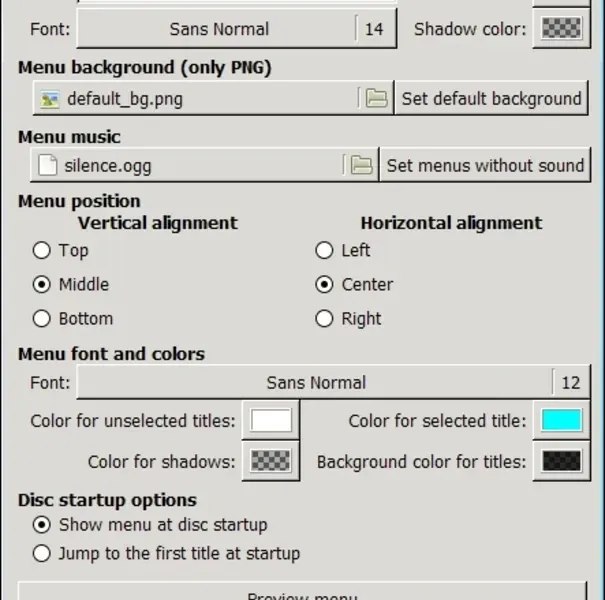Click the default_bg.png image file icon
The width and height of the screenshot is (605, 600).
point(50,98)
